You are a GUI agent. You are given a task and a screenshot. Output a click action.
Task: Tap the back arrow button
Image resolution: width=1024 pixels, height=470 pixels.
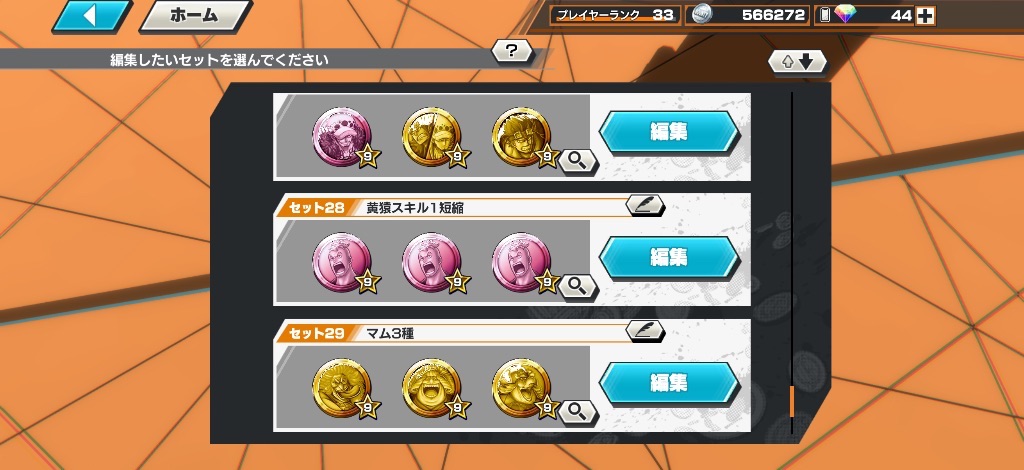91,16
